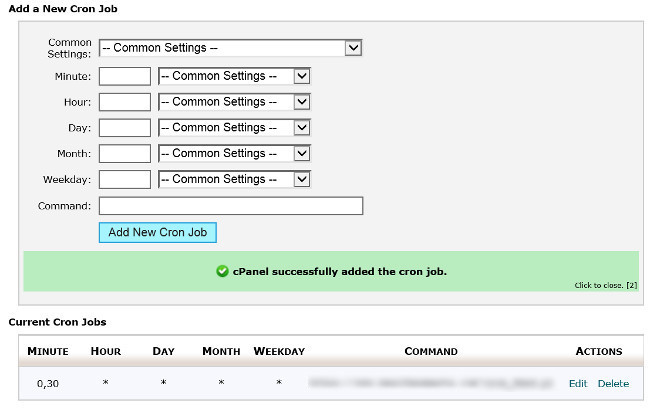Expand the Hour common settings dropdown
Screen dimensions: 650x410
(235, 102)
